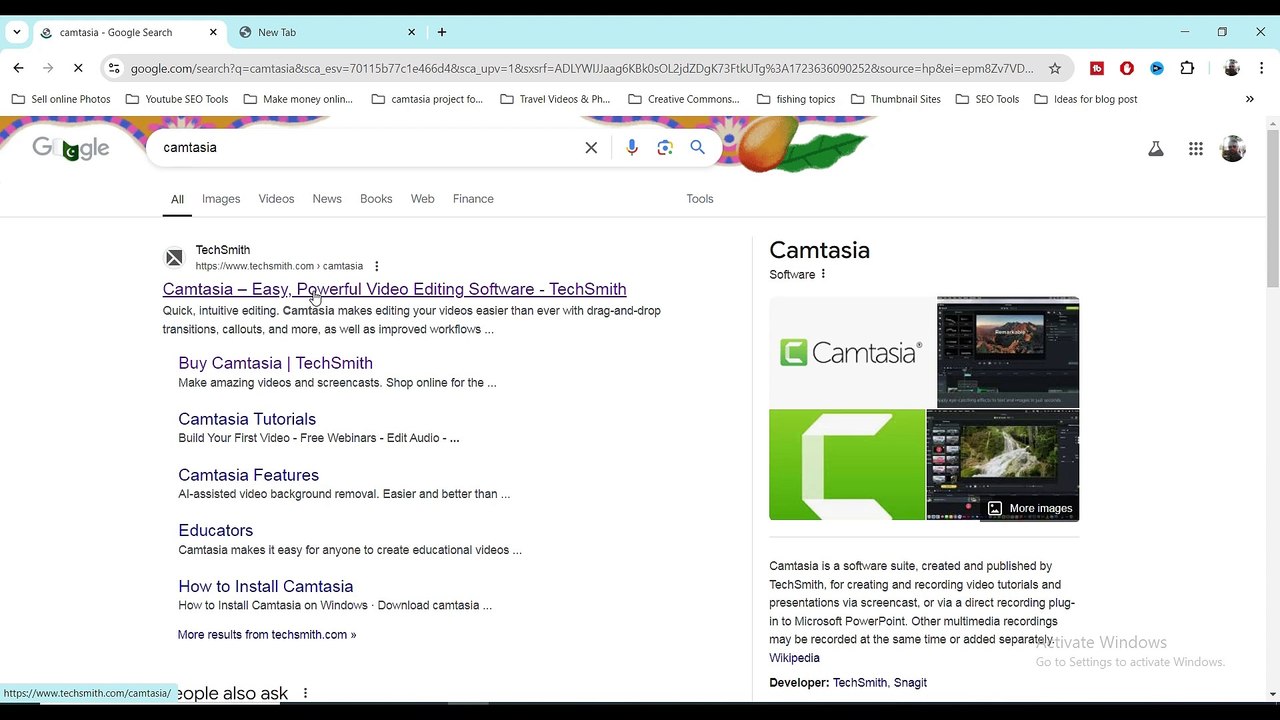This screenshot has width=1280, height=720.
Task: Switch to Finance results
Action: (x=473, y=199)
